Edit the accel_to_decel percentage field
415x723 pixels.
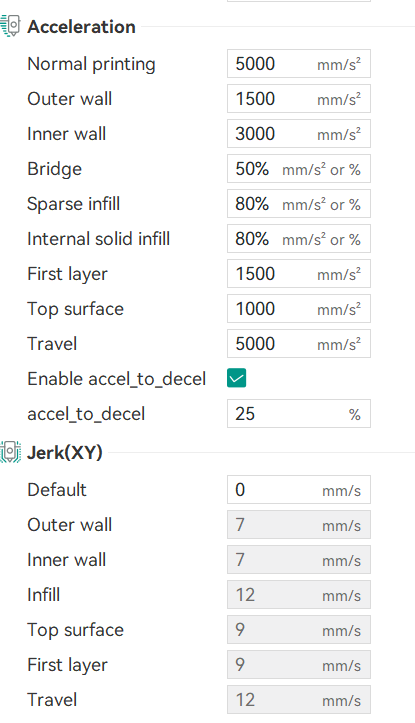coord(299,414)
